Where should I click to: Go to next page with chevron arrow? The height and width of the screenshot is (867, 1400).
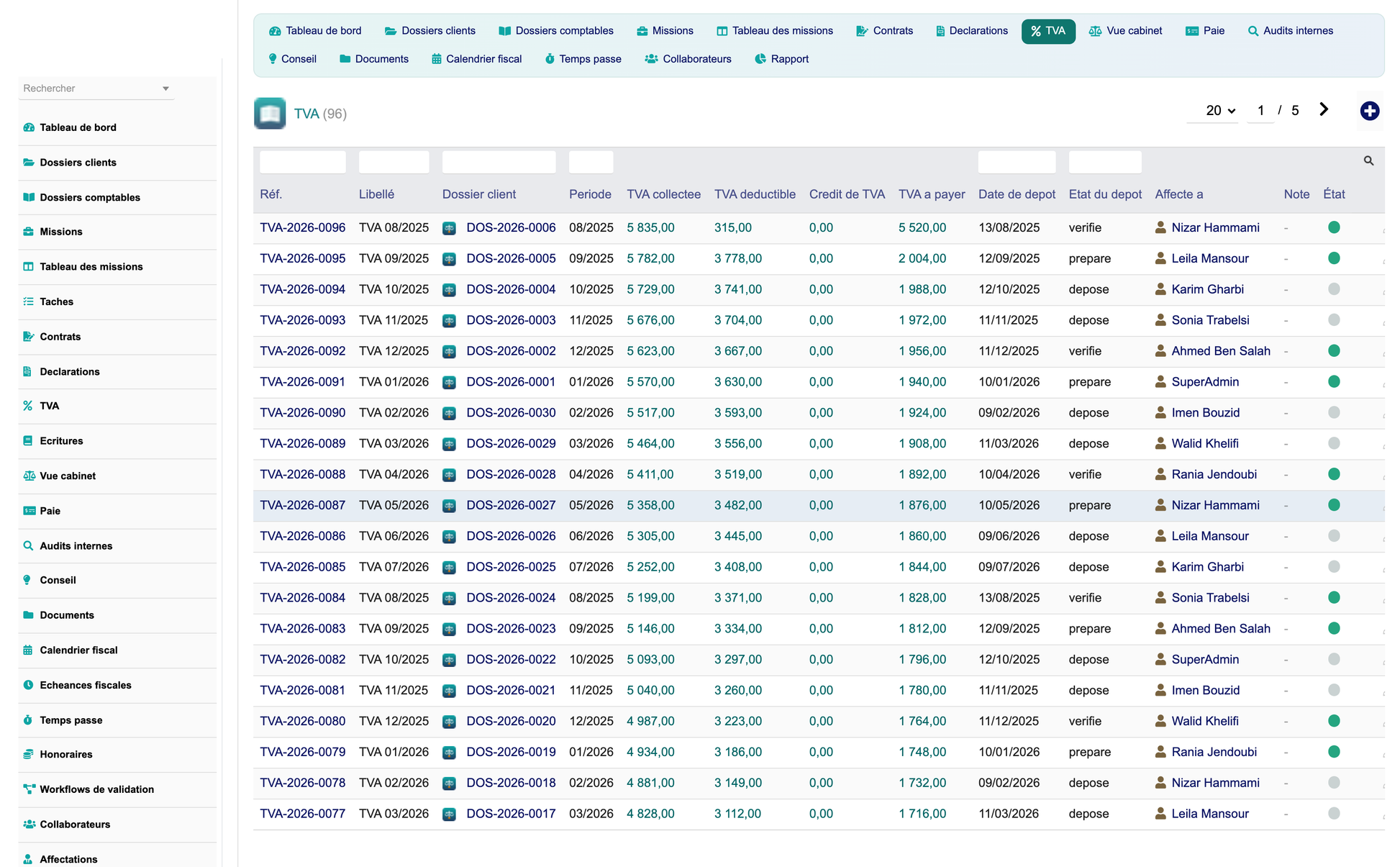pyautogui.click(x=1324, y=109)
